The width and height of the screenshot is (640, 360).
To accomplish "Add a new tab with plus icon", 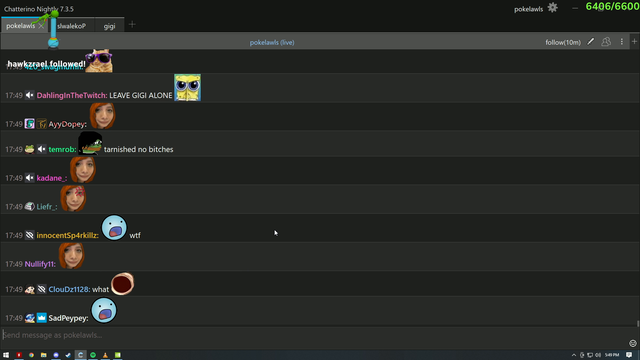I will 132,25.
